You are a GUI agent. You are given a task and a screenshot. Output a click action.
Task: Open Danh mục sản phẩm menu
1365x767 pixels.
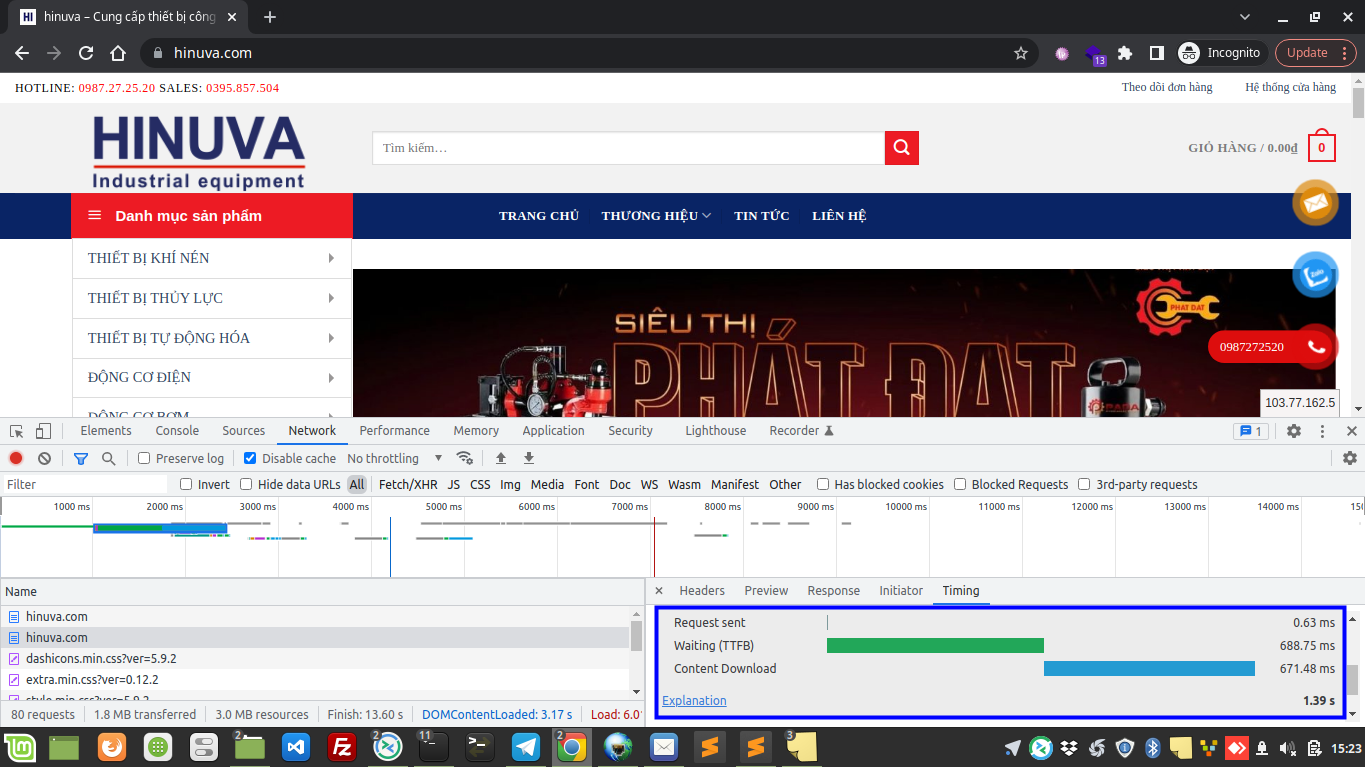tap(212, 216)
